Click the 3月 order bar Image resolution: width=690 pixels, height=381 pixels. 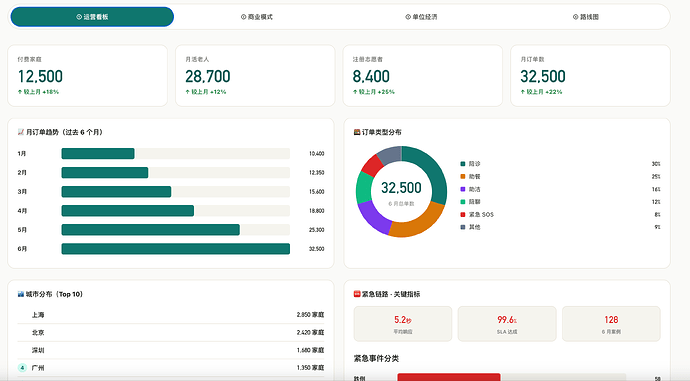click(116, 191)
